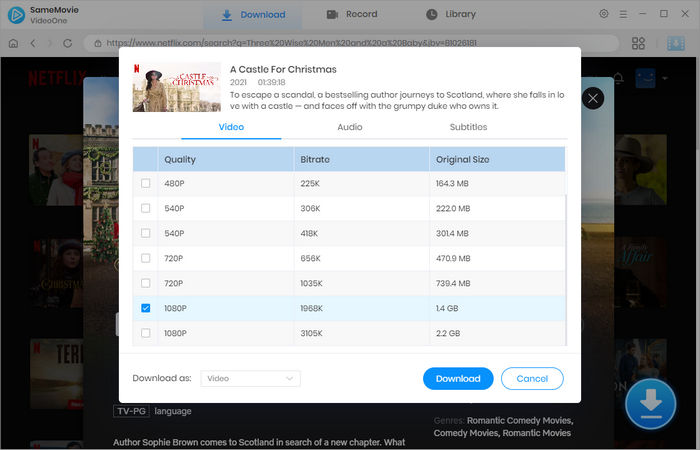
Task: Open the Download as Video dropdown
Action: coord(250,379)
